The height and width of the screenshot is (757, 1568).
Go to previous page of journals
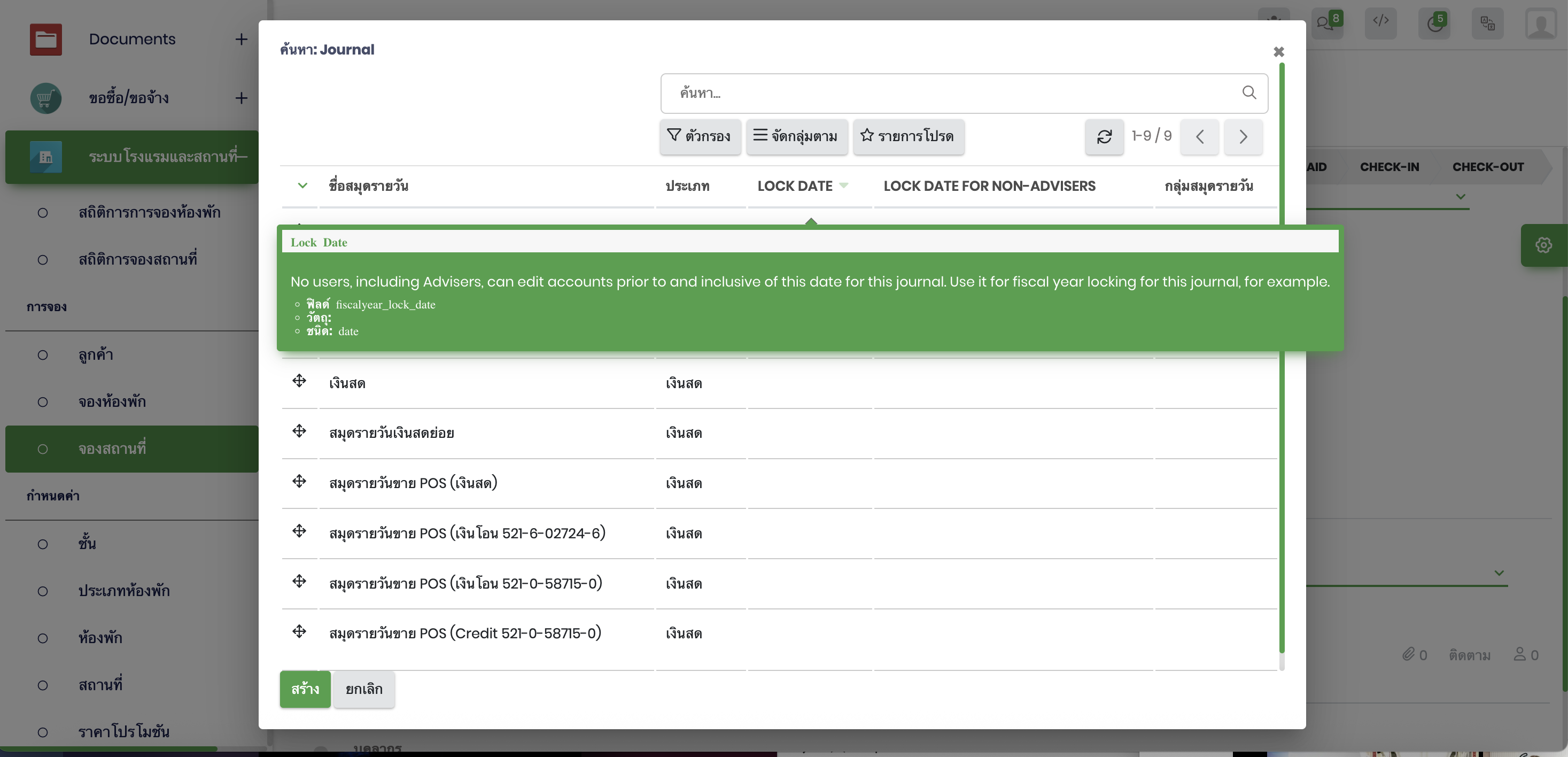click(x=1199, y=136)
